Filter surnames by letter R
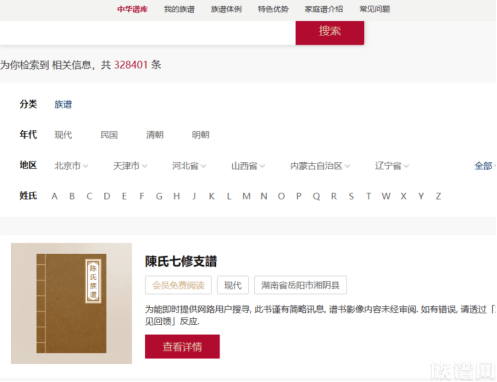This screenshot has width=497, height=382. click(x=334, y=196)
